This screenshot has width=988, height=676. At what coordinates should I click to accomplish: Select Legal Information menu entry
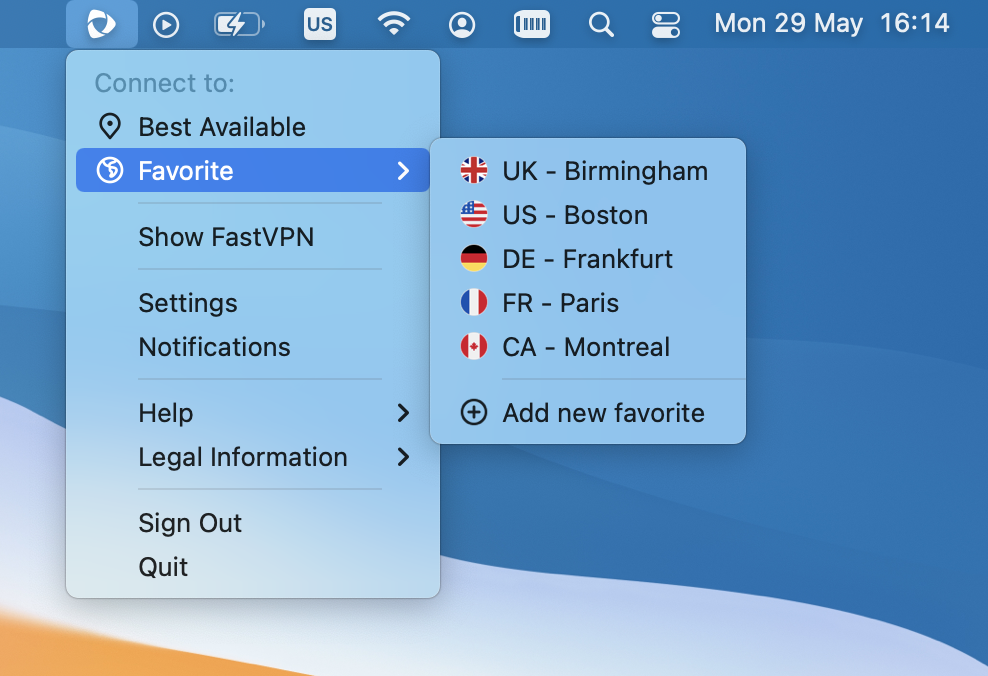point(253,457)
